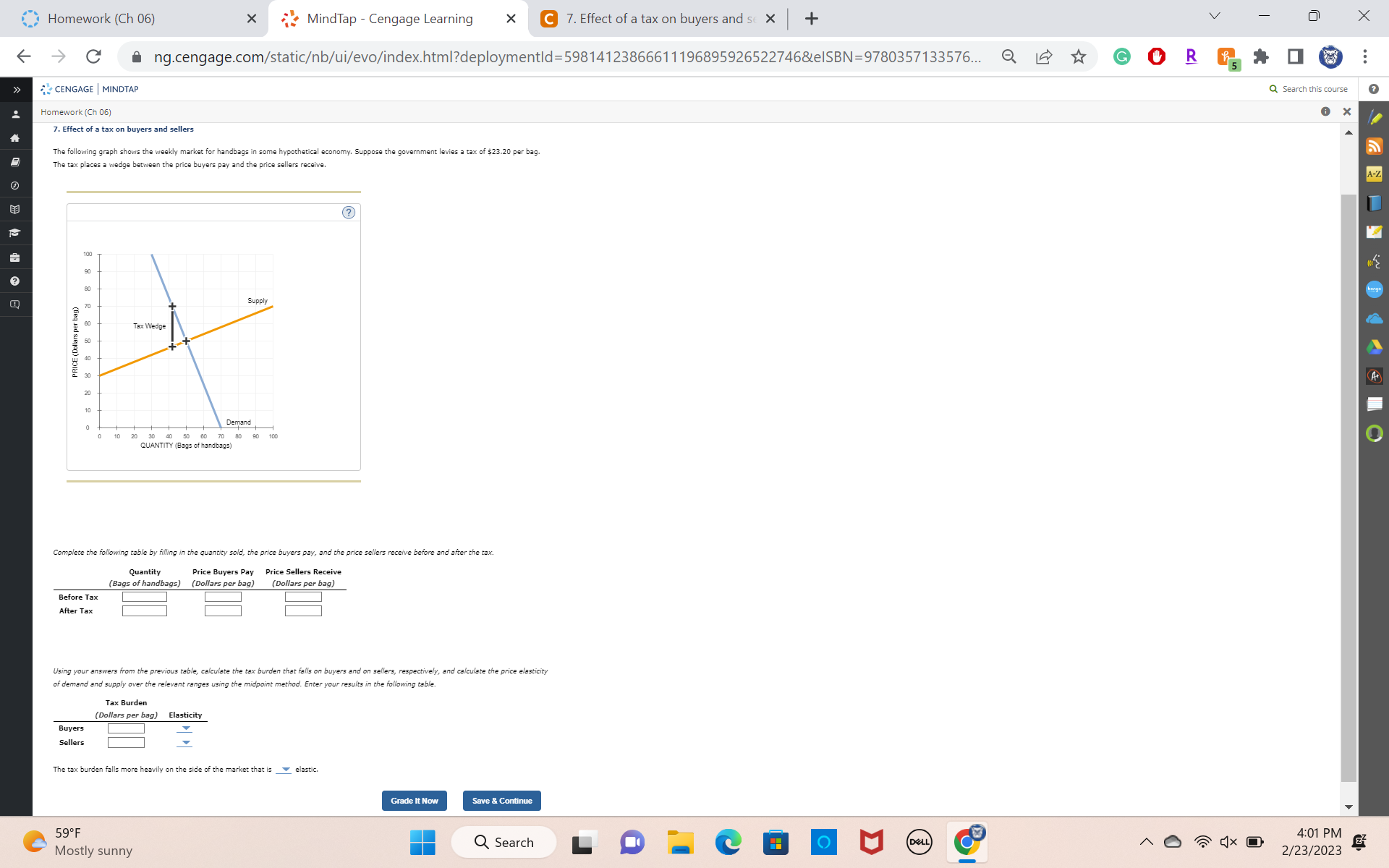Click the Save & Continue button
The width and height of the screenshot is (1389, 868).
click(x=501, y=801)
